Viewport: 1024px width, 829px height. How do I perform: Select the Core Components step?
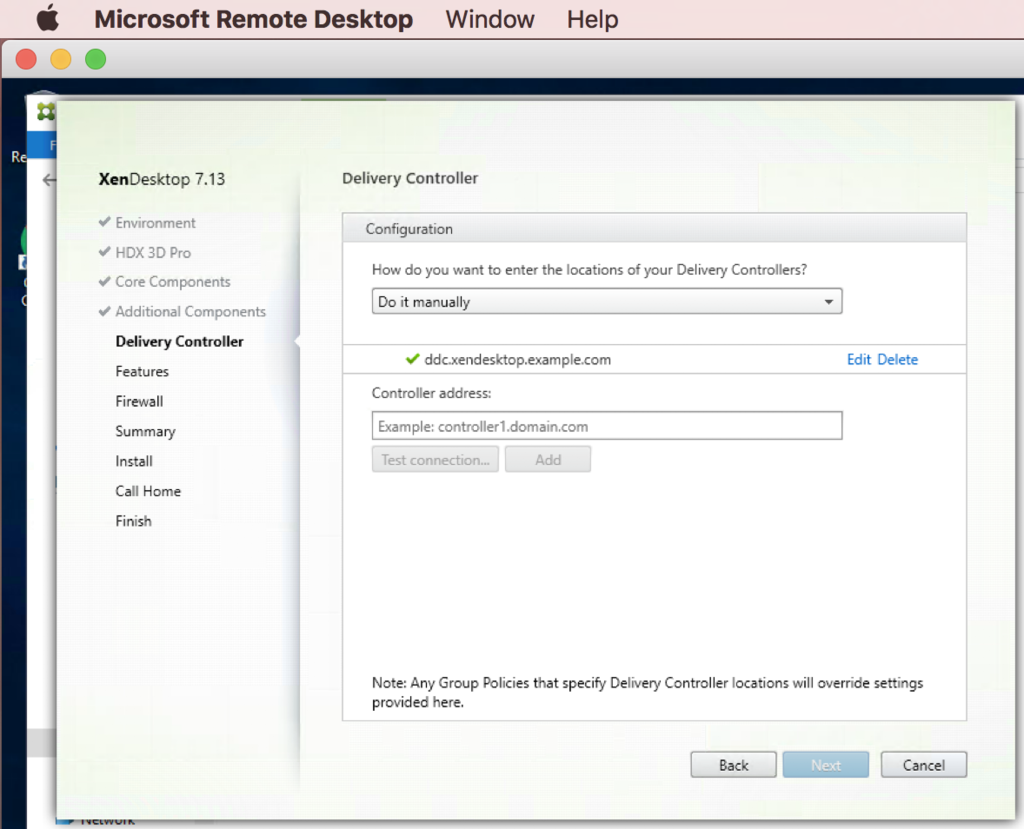click(x=173, y=282)
